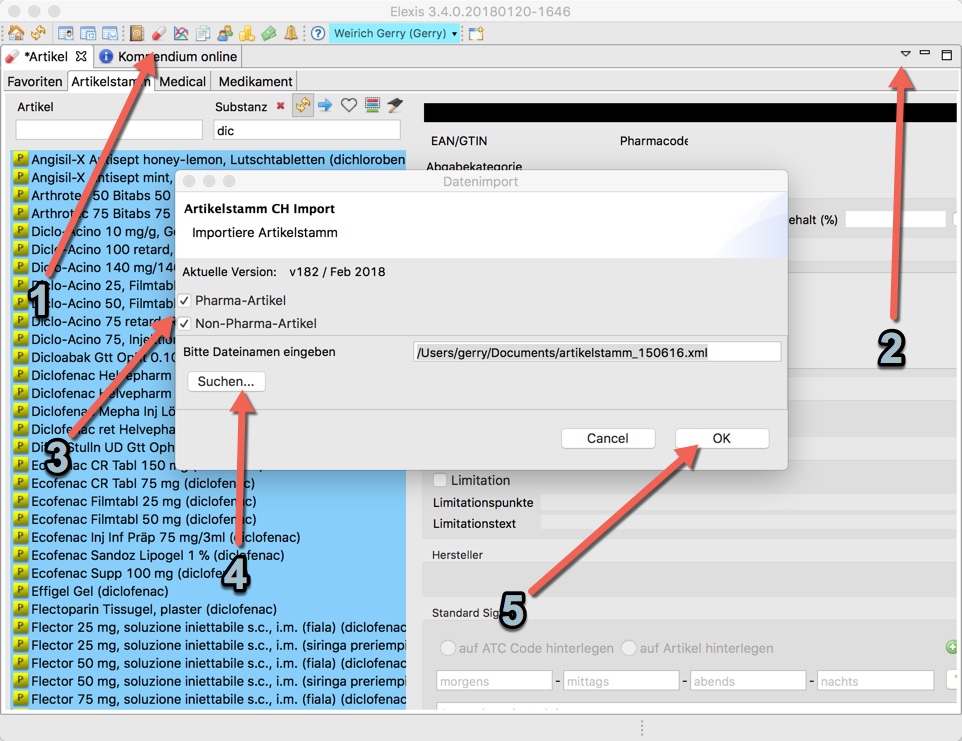The height and width of the screenshot is (741, 962).
Task: Click the Suchen... button
Action: (226, 382)
